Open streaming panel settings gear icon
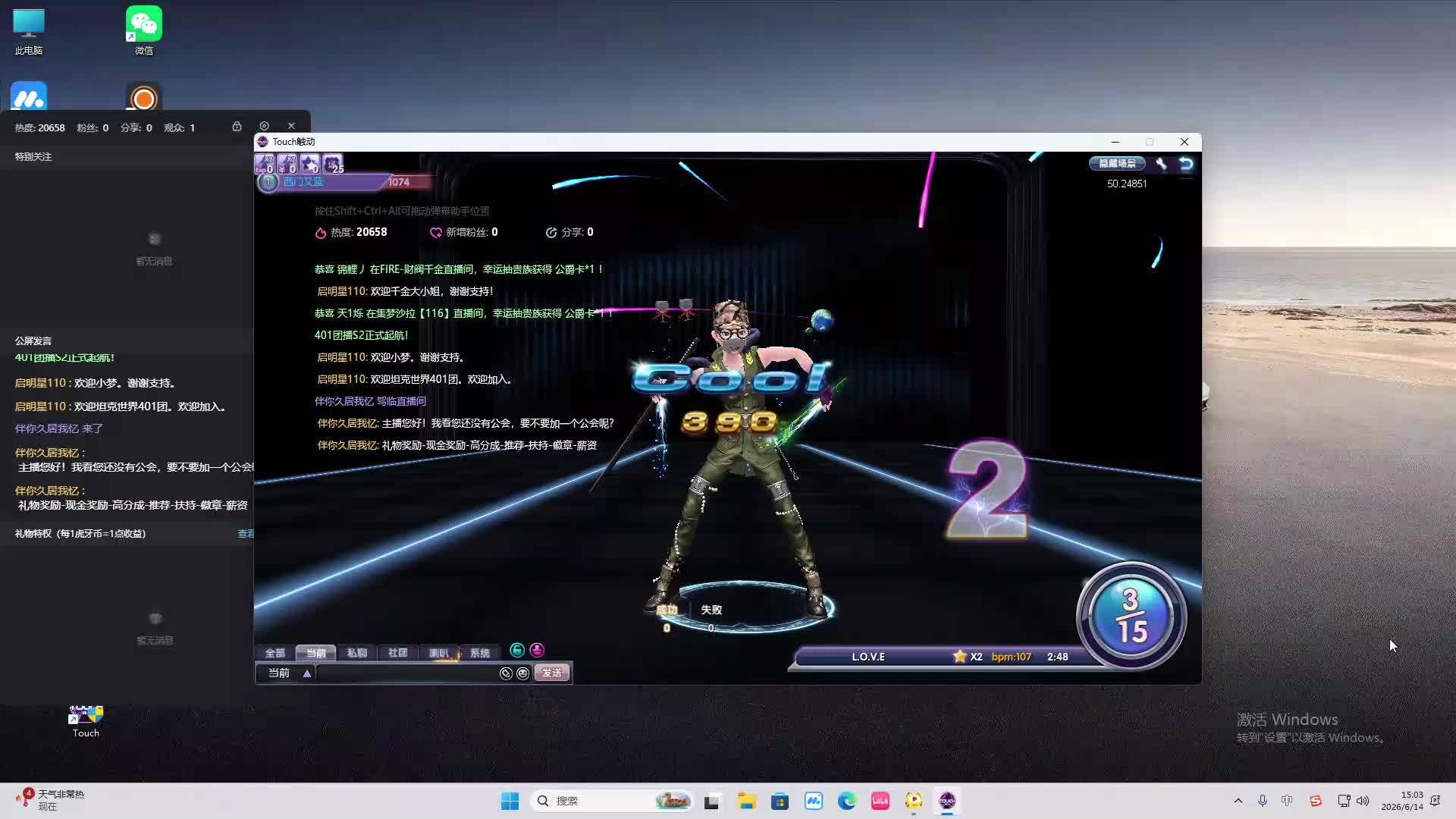 pyautogui.click(x=264, y=126)
